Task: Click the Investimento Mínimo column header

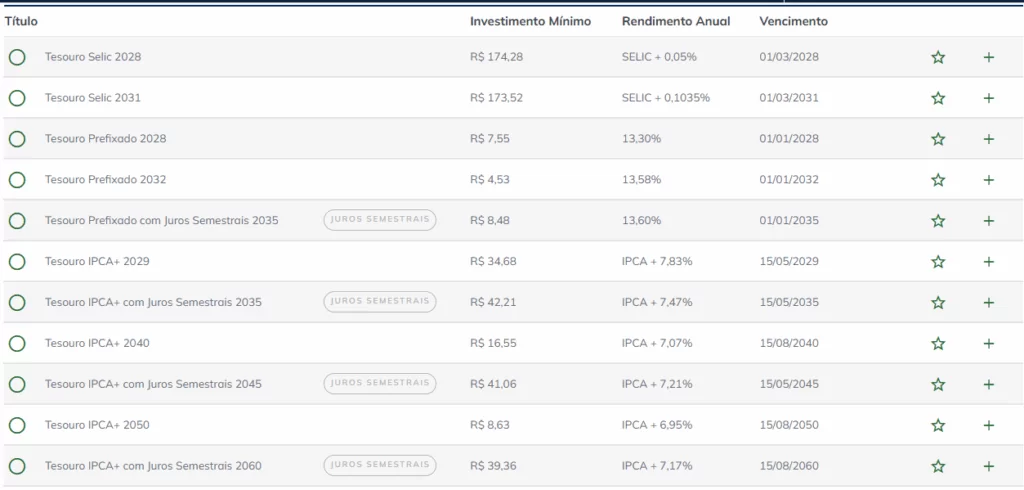Action: click(530, 21)
